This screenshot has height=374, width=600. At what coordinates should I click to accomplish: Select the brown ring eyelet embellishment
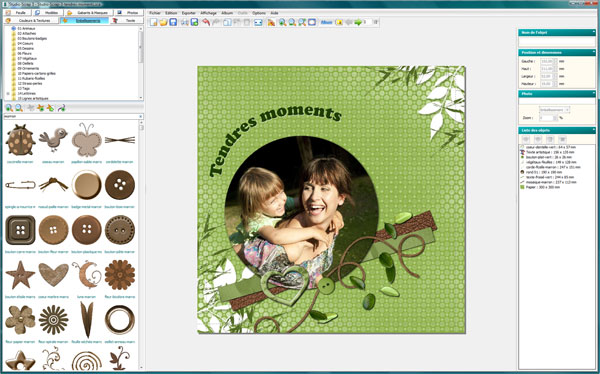[120, 320]
